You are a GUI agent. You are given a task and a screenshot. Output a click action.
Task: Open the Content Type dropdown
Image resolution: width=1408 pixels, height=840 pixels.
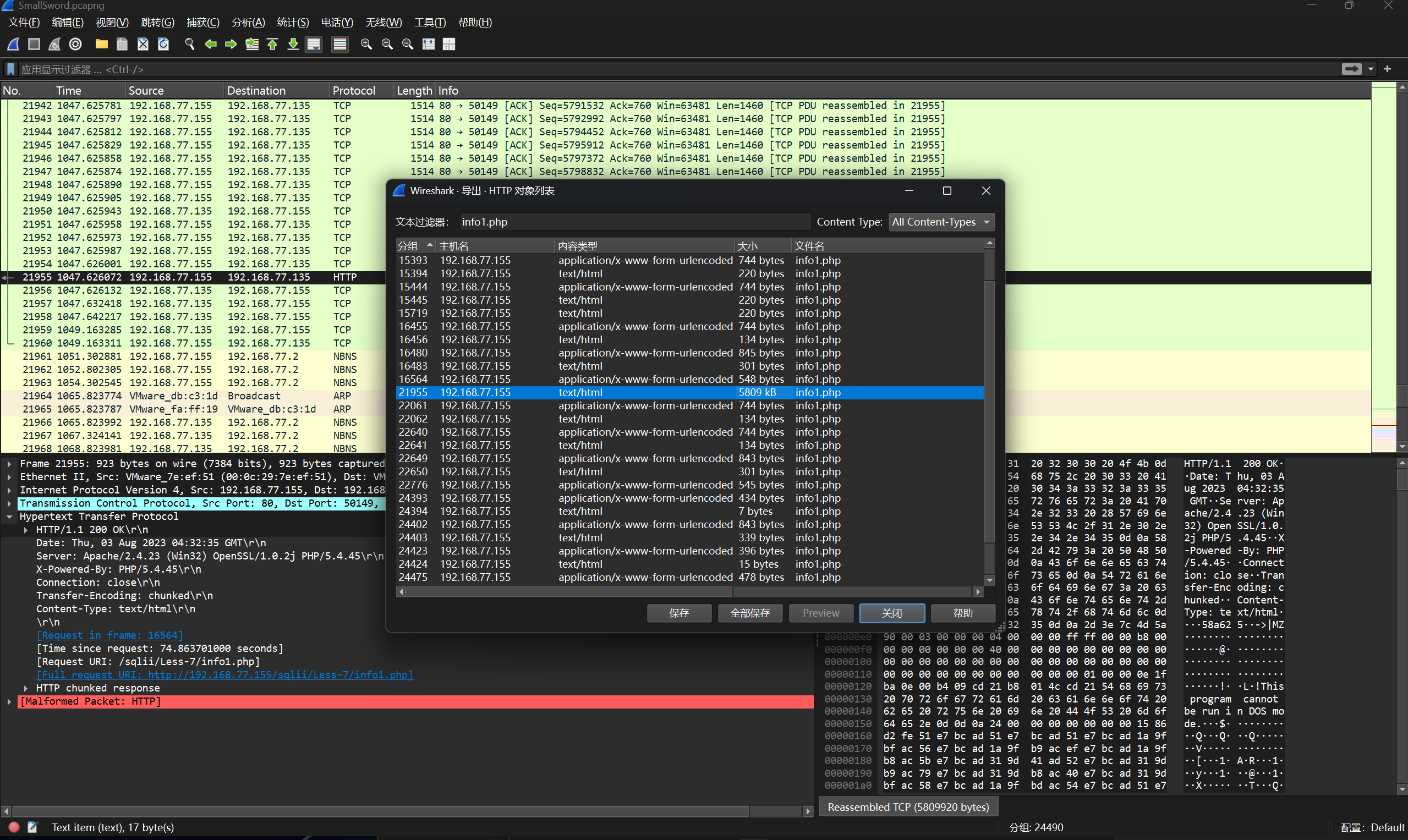941,222
